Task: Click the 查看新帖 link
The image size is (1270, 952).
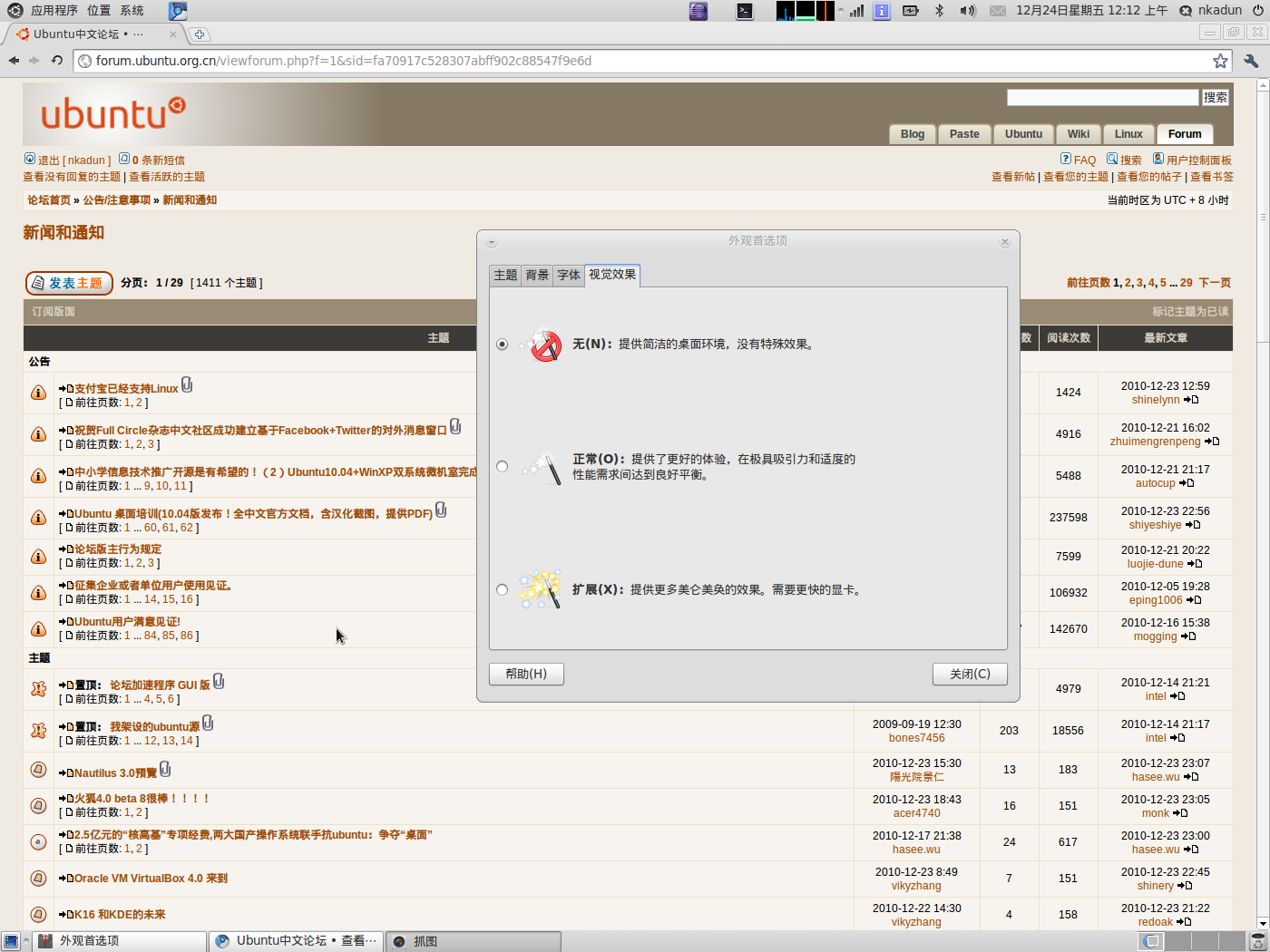Action: 1013,177
